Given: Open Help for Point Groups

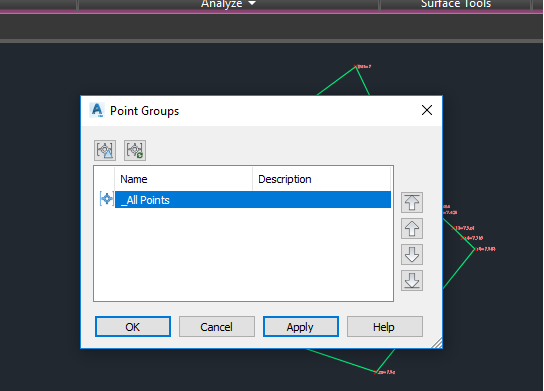Looking at the screenshot, I should coord(385,326).
